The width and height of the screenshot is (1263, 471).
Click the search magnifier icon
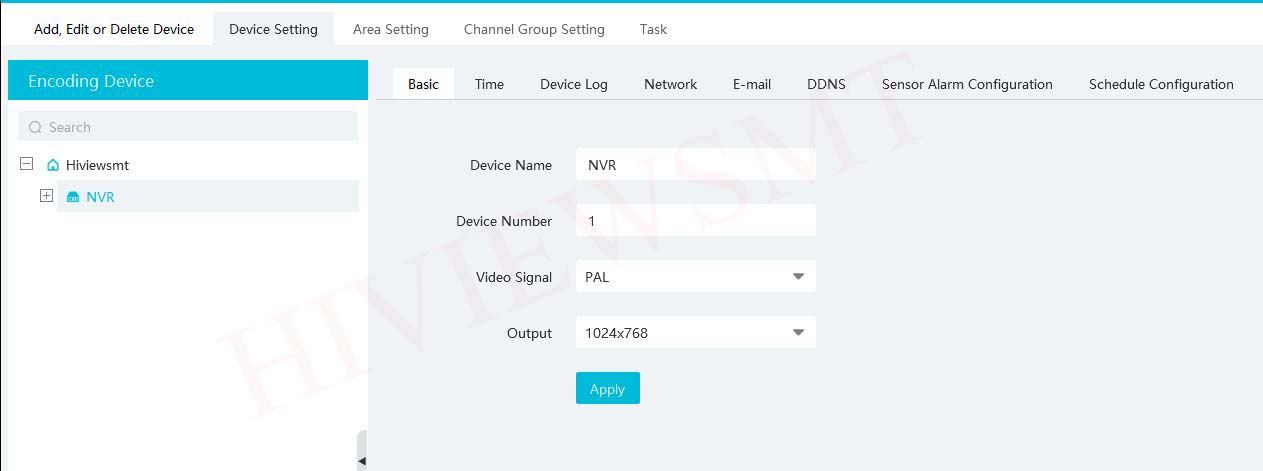pyautogui.click(x=35, y=127)
